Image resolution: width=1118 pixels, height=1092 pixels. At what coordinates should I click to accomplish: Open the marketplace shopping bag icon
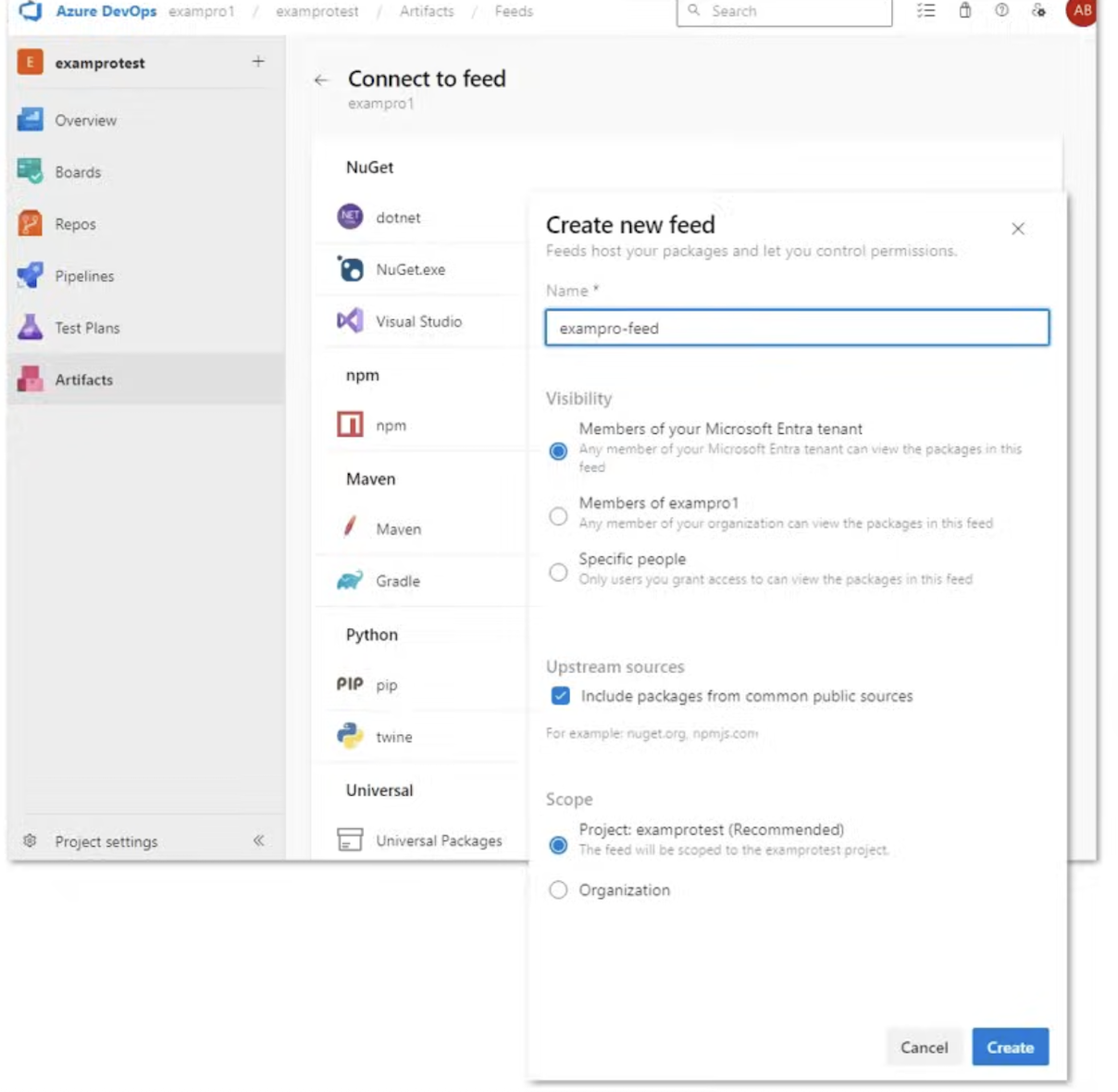[x=964, y=11]
